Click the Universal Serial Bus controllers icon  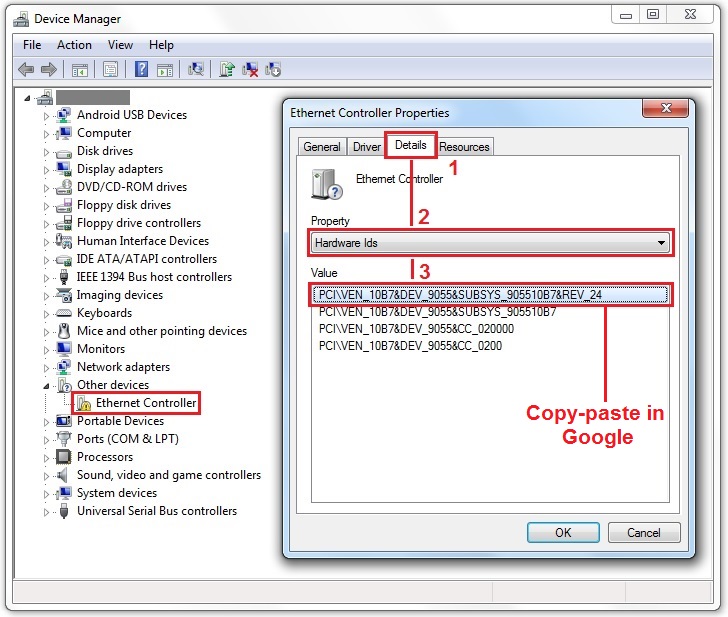(x=64, y=511)
